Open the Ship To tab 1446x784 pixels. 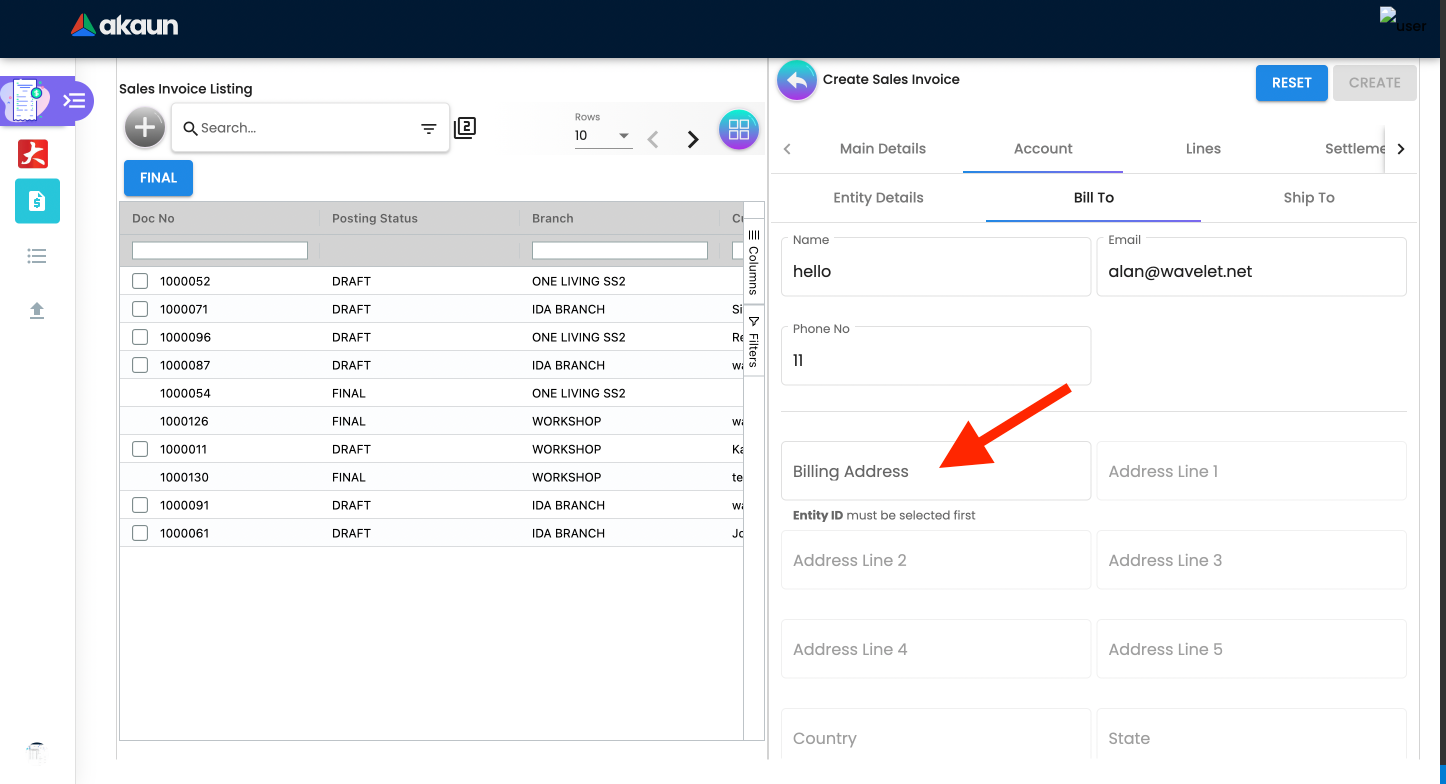[x=1309, y=197]
